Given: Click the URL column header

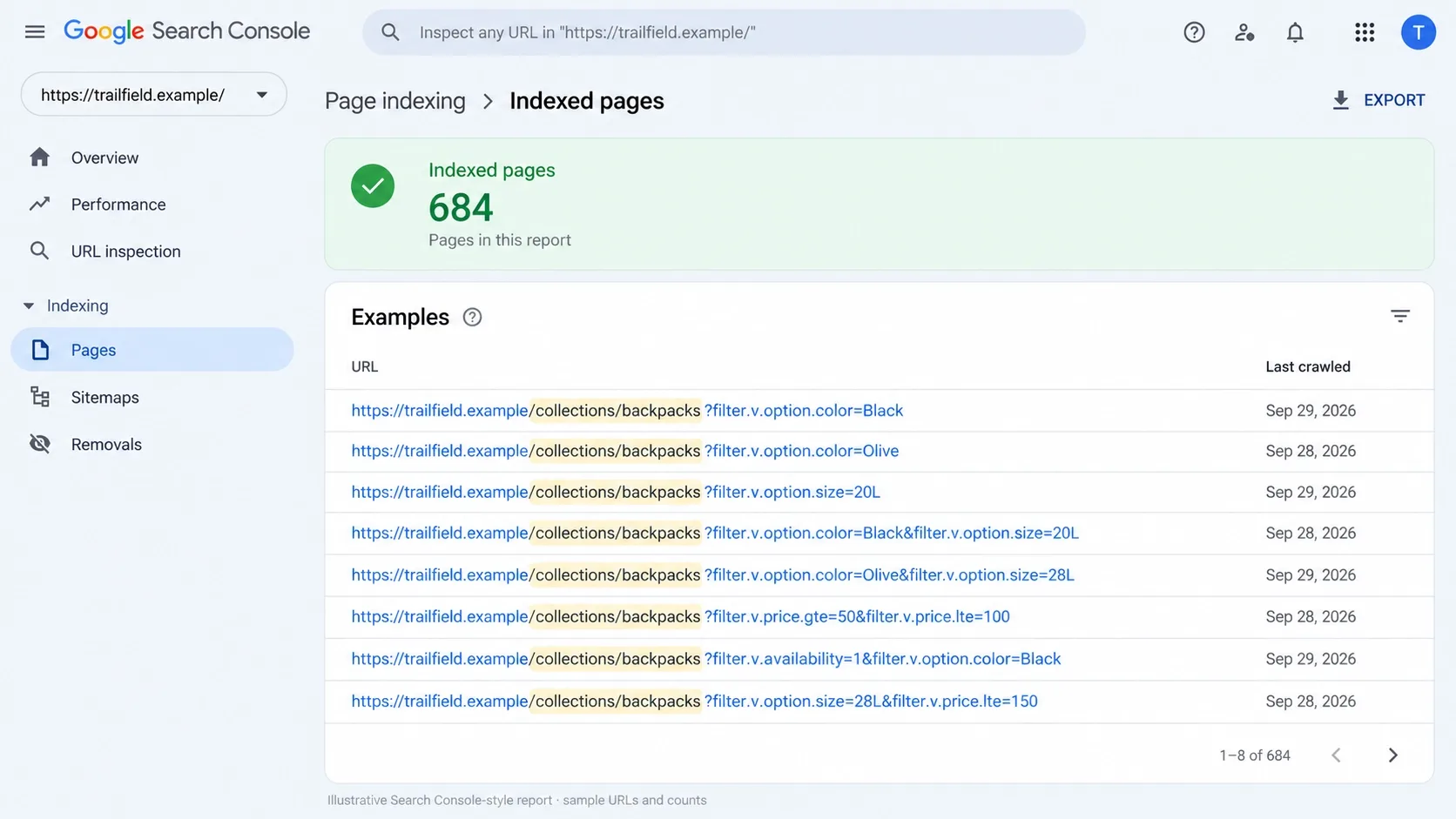Looking at the screenshot, I should [365, 366].
